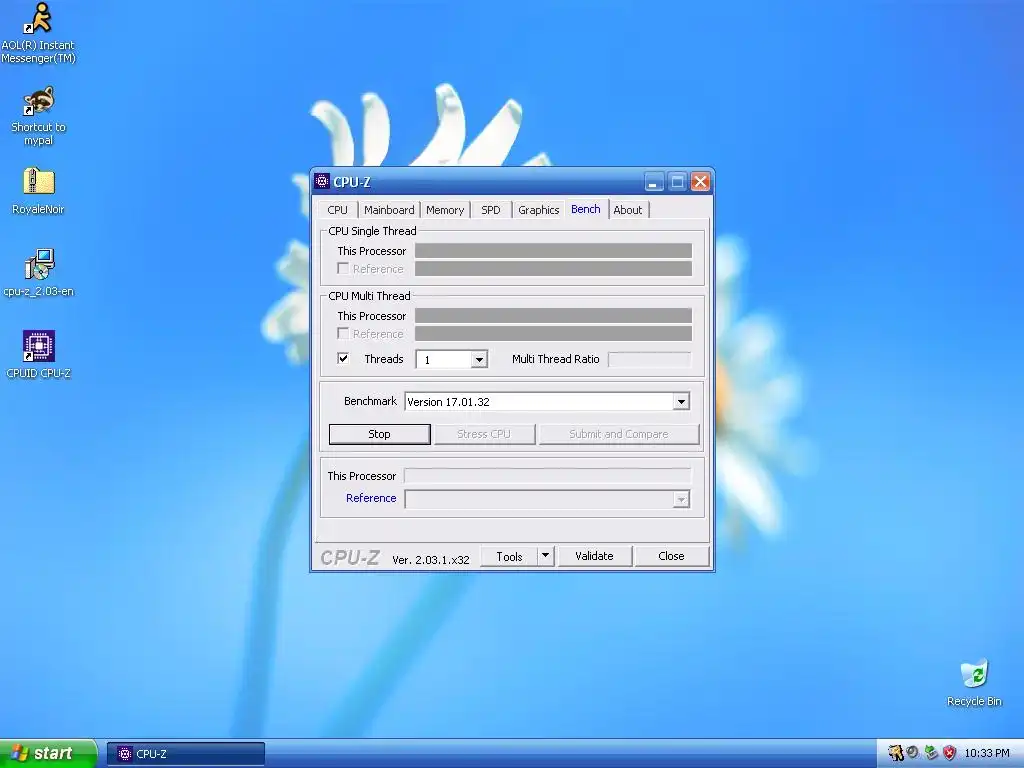This screenshot has width=1024, height=768.
Task: Click the multi thread Reference score bar
Action: (x=553, y=333)
